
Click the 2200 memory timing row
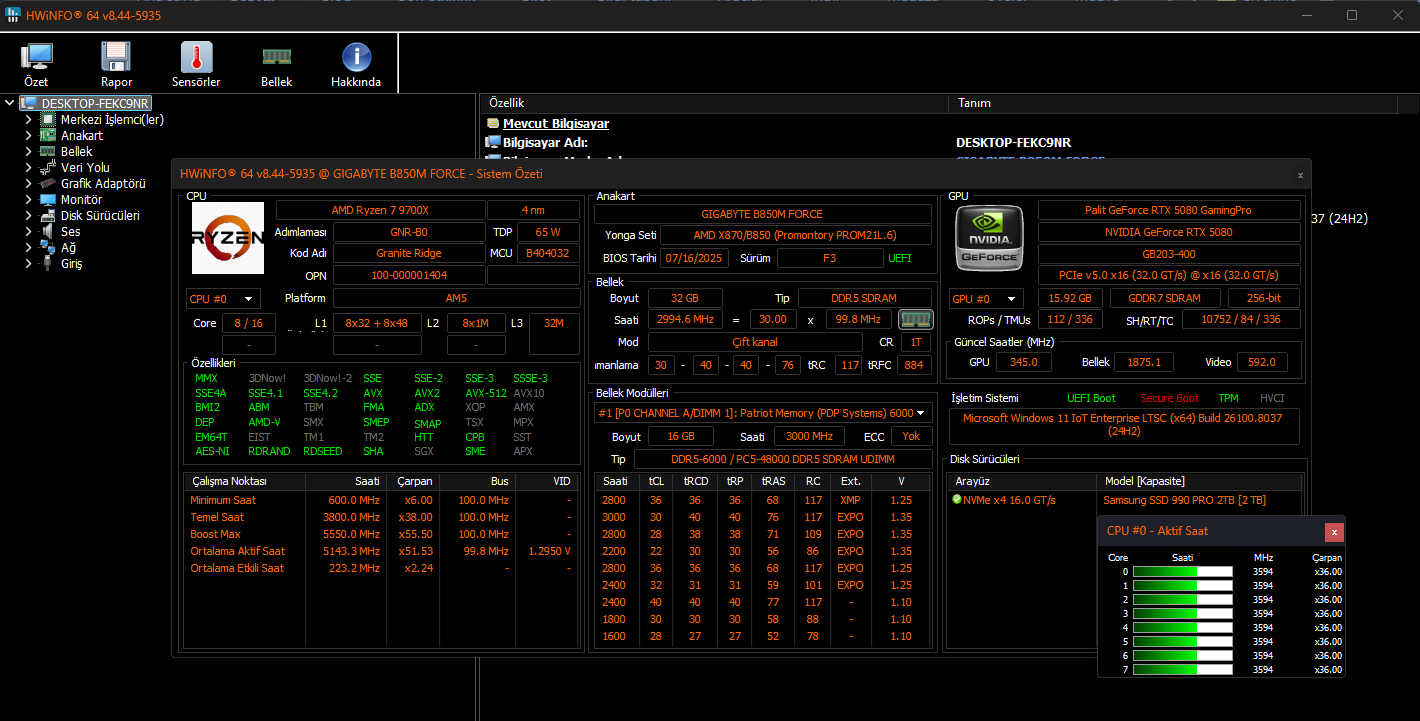tap(763, 551)
